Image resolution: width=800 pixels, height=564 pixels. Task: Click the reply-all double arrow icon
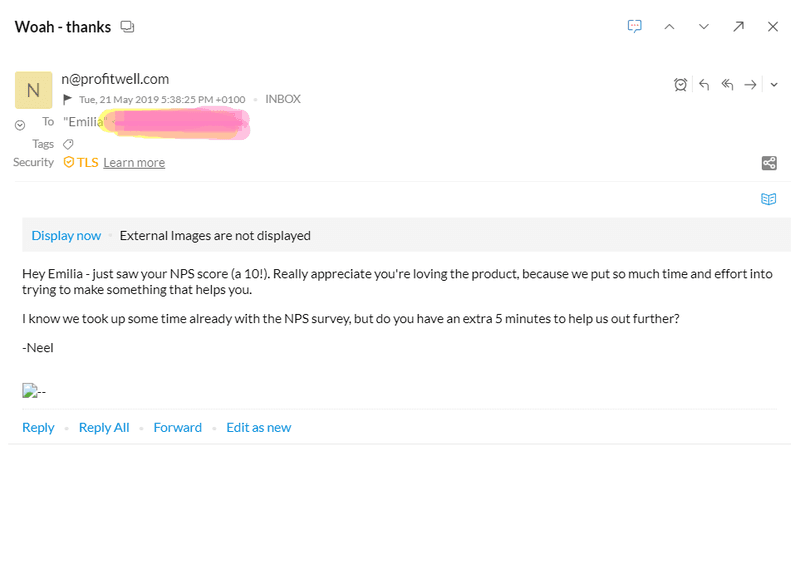(x=727, y=84)
